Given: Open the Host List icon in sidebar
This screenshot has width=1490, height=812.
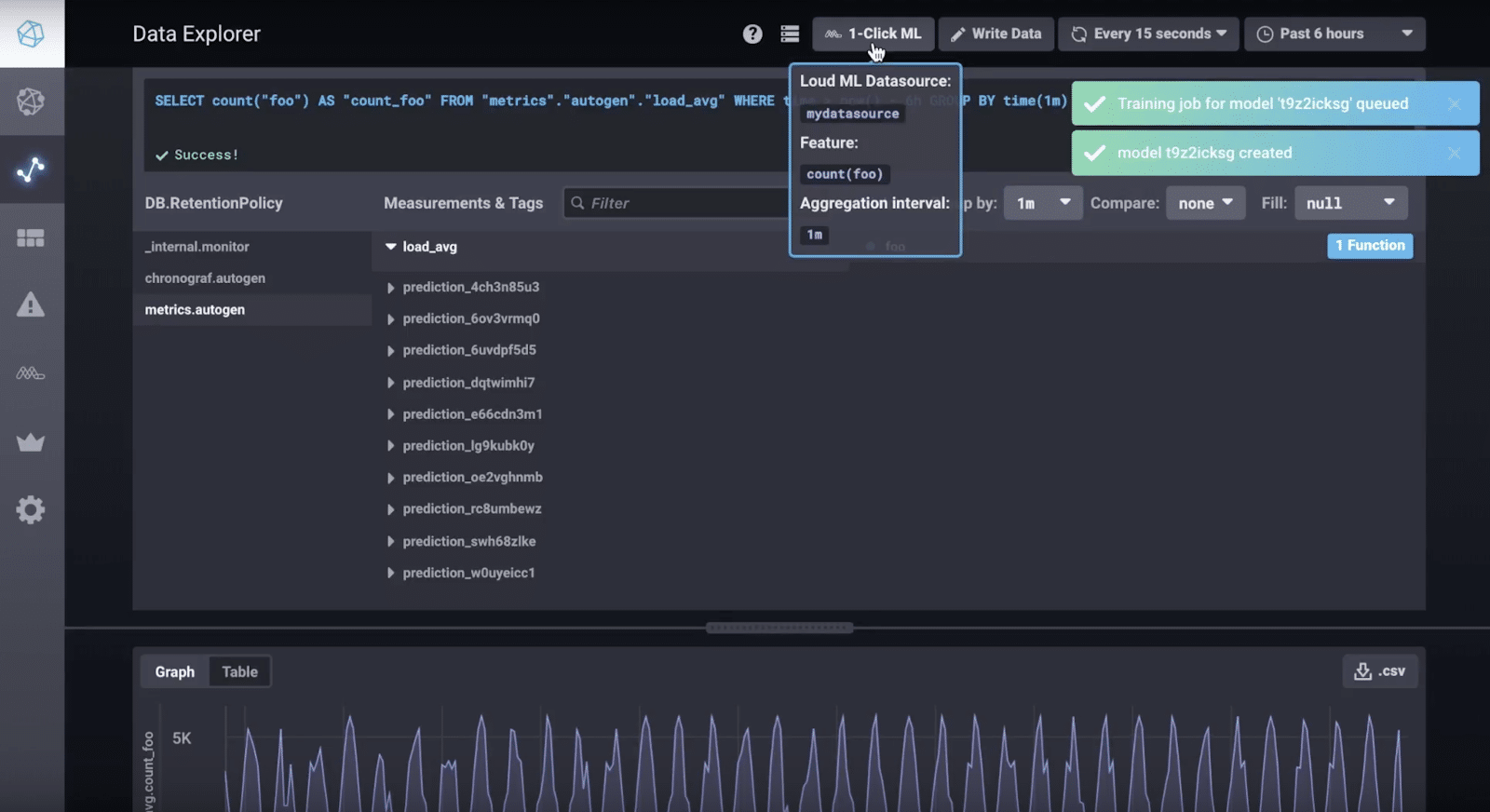Looking at the screenshot, I should [31, 101].
